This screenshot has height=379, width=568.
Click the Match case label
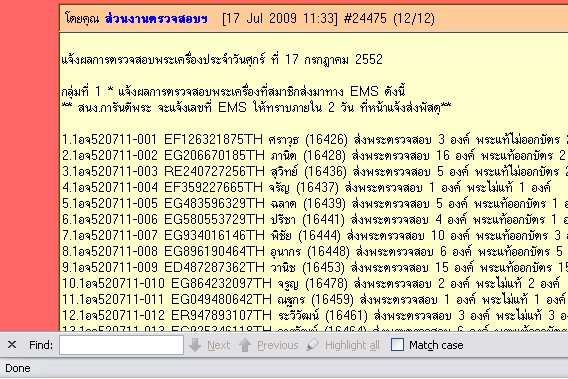436,345
